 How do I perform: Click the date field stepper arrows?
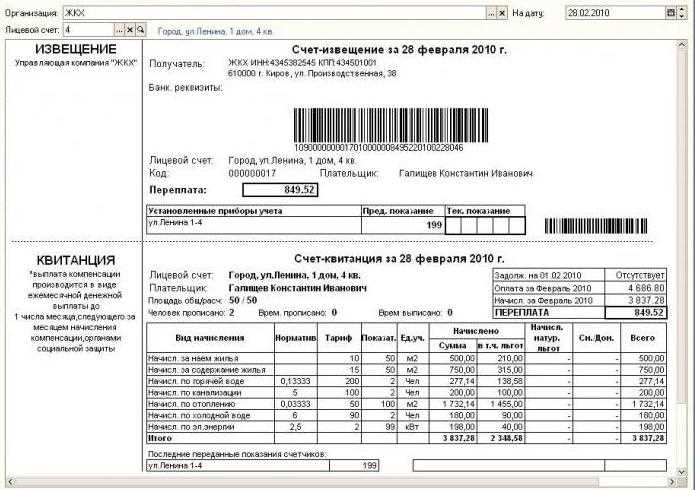click(x=684, y=14)
